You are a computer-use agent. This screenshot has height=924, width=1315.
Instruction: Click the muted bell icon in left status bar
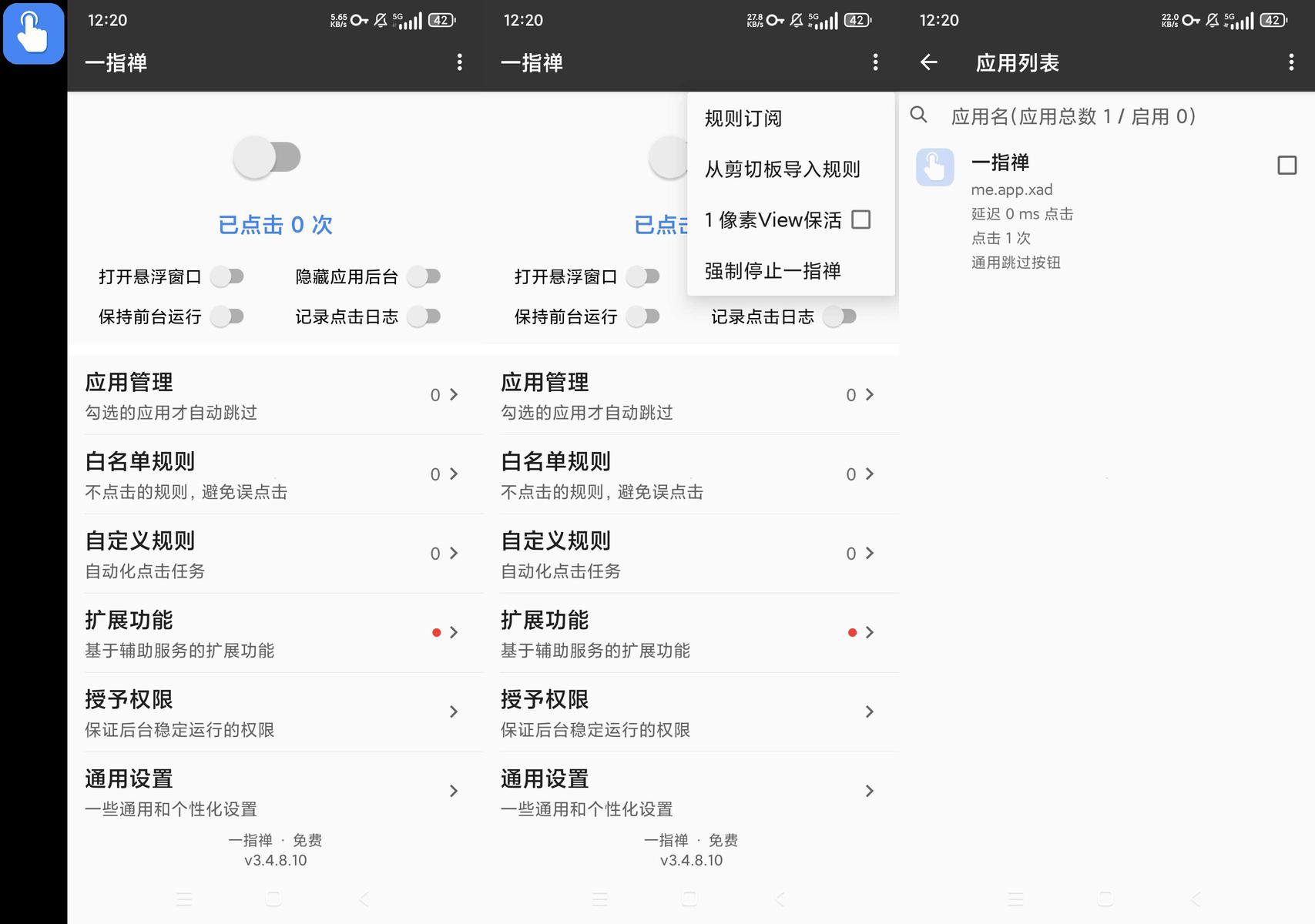coord(381,21)
